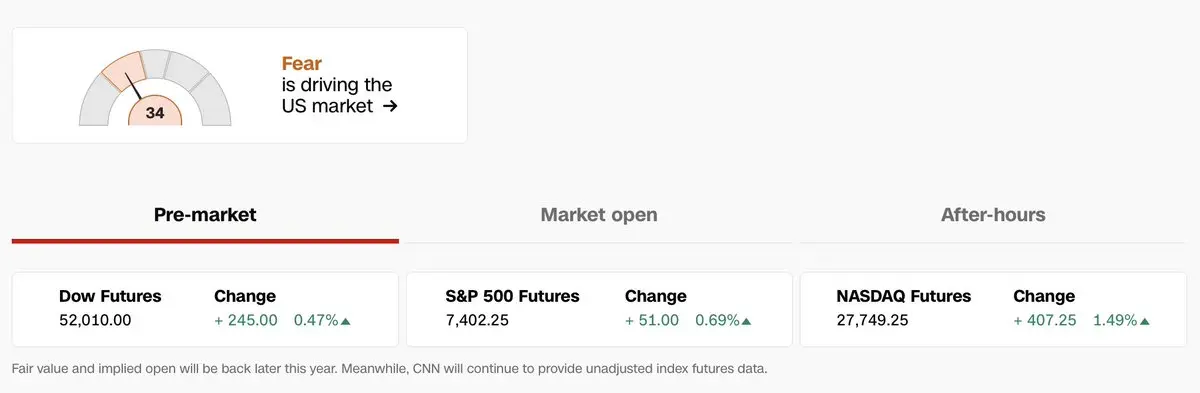Click the Dow Futures green up triangle
This screenshot has width=1200, height=393.
click(x=346, y=321)
